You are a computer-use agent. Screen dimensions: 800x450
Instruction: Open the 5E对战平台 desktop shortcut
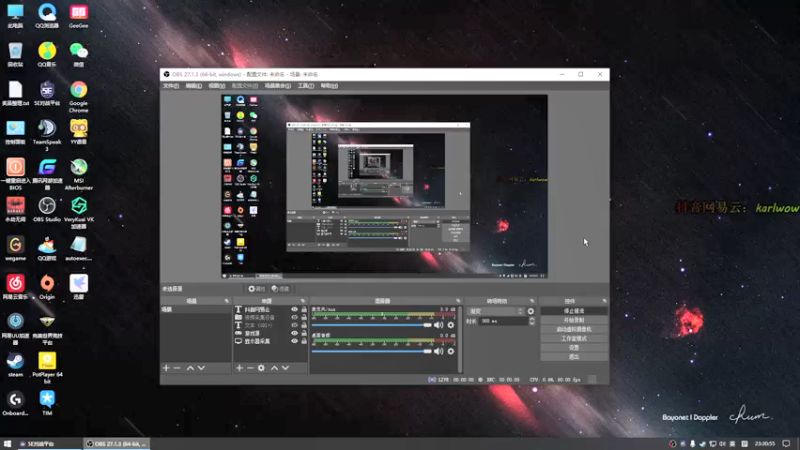pos(47,93)
